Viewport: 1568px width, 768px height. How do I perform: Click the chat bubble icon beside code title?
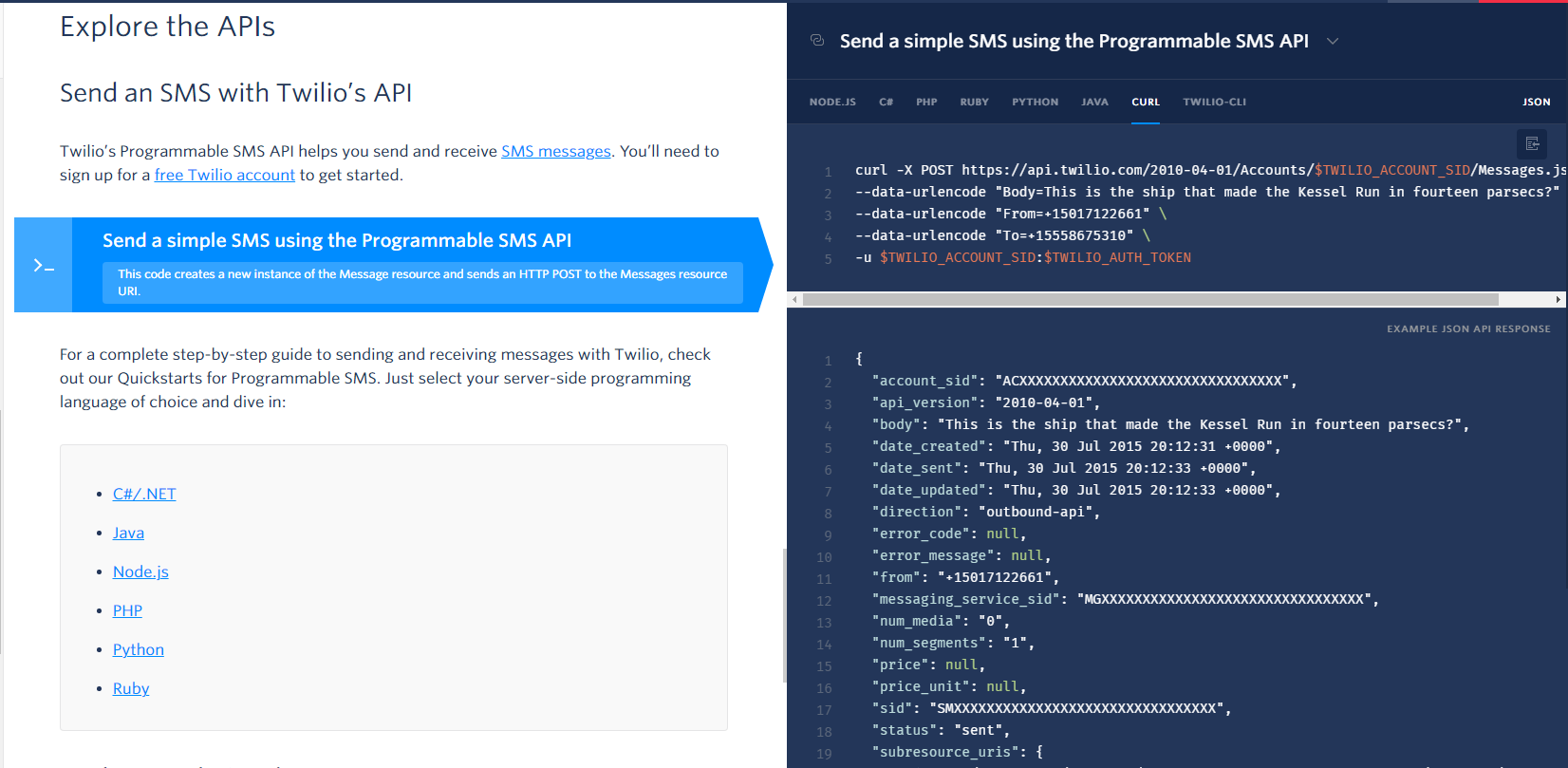tap(817, 40)
